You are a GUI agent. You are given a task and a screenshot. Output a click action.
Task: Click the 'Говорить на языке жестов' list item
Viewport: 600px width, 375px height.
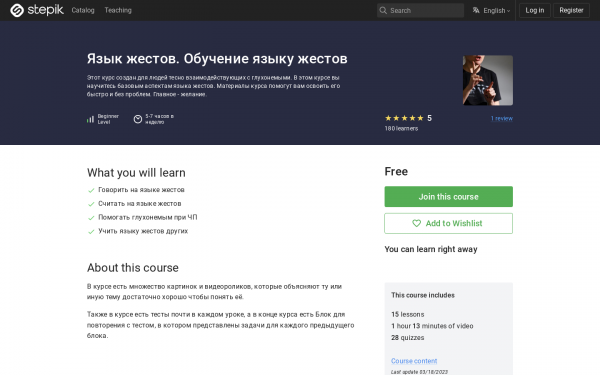tap(141, 190)
